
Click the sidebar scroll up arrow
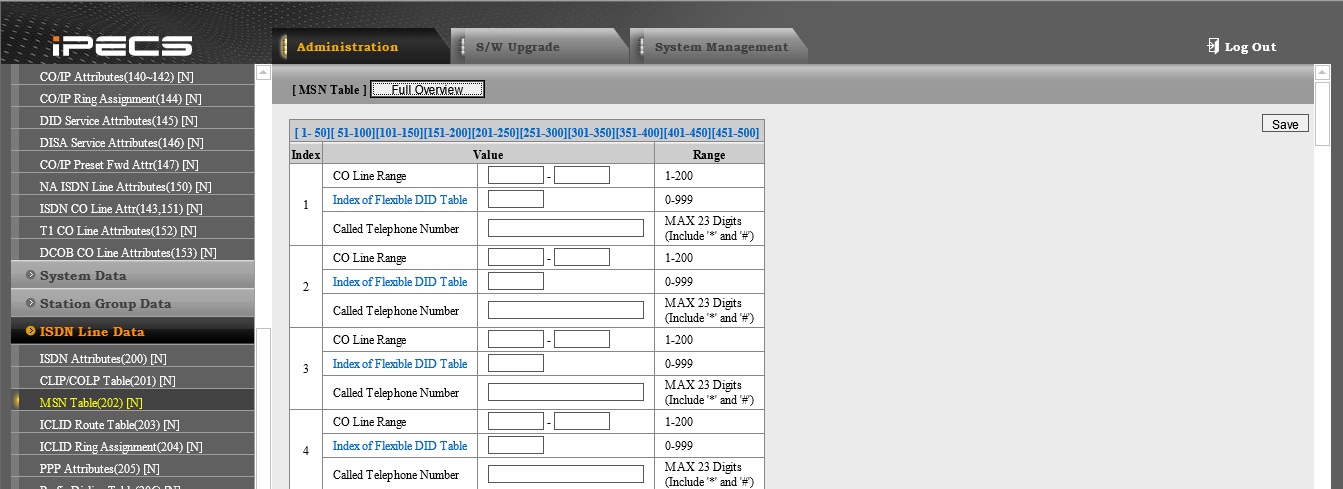[264, 73]
